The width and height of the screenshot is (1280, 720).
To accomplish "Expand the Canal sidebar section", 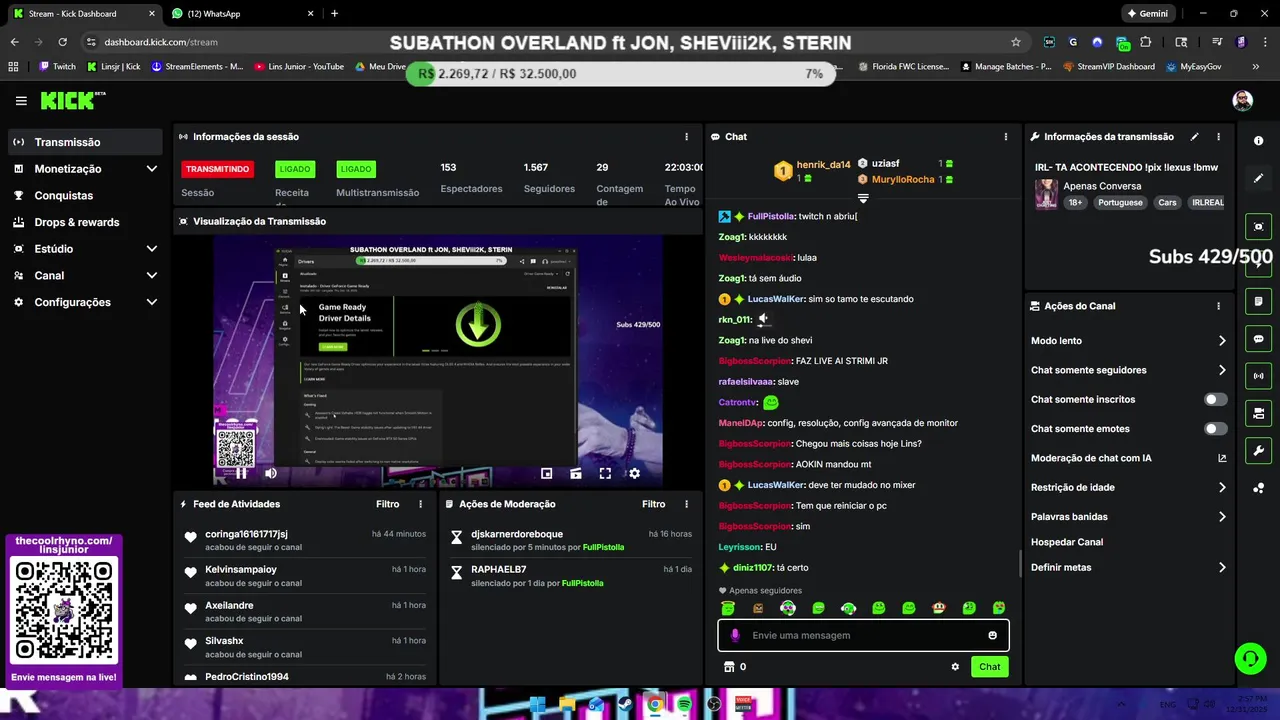I will [152, 276].
